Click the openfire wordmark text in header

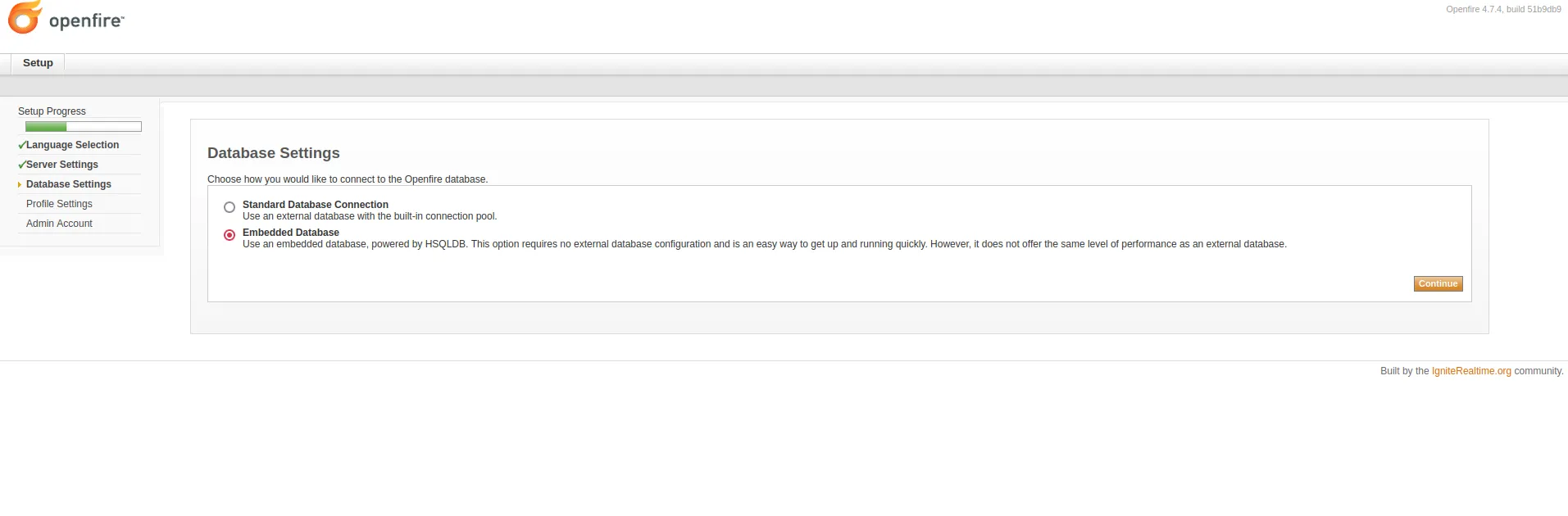point(86,21)
